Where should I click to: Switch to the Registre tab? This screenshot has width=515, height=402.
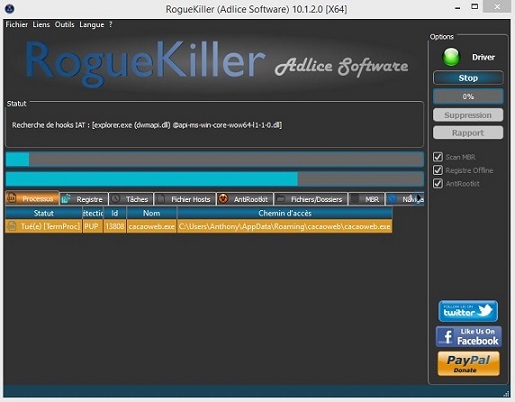tap(84, 199)
